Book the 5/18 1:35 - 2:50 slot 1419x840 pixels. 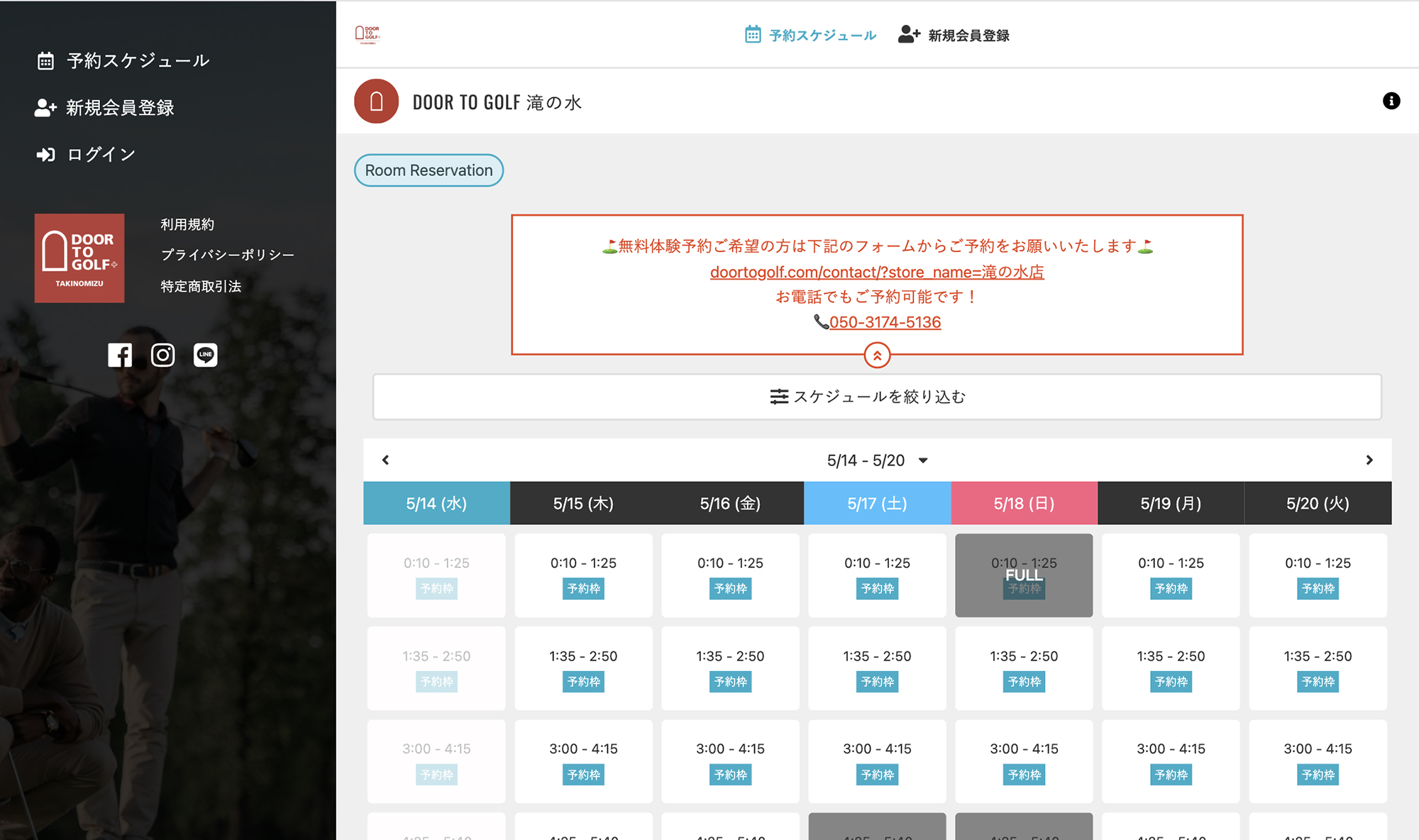pos(1024,668)
